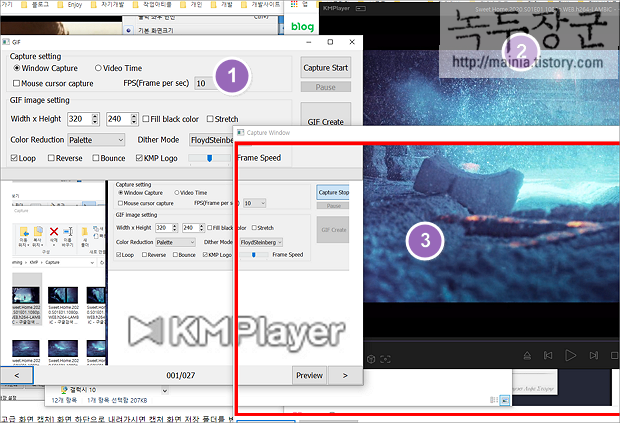This screenshot has height=423, width=620.
Task: Open the 자기개발 bookmark folder
Action: [x=108, y=5]
